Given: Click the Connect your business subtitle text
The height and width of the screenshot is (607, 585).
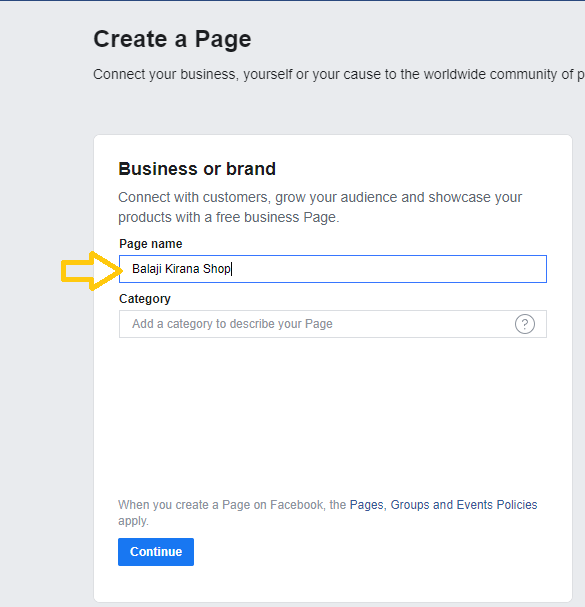Looking at the screenshot, I should coord(339,74).
